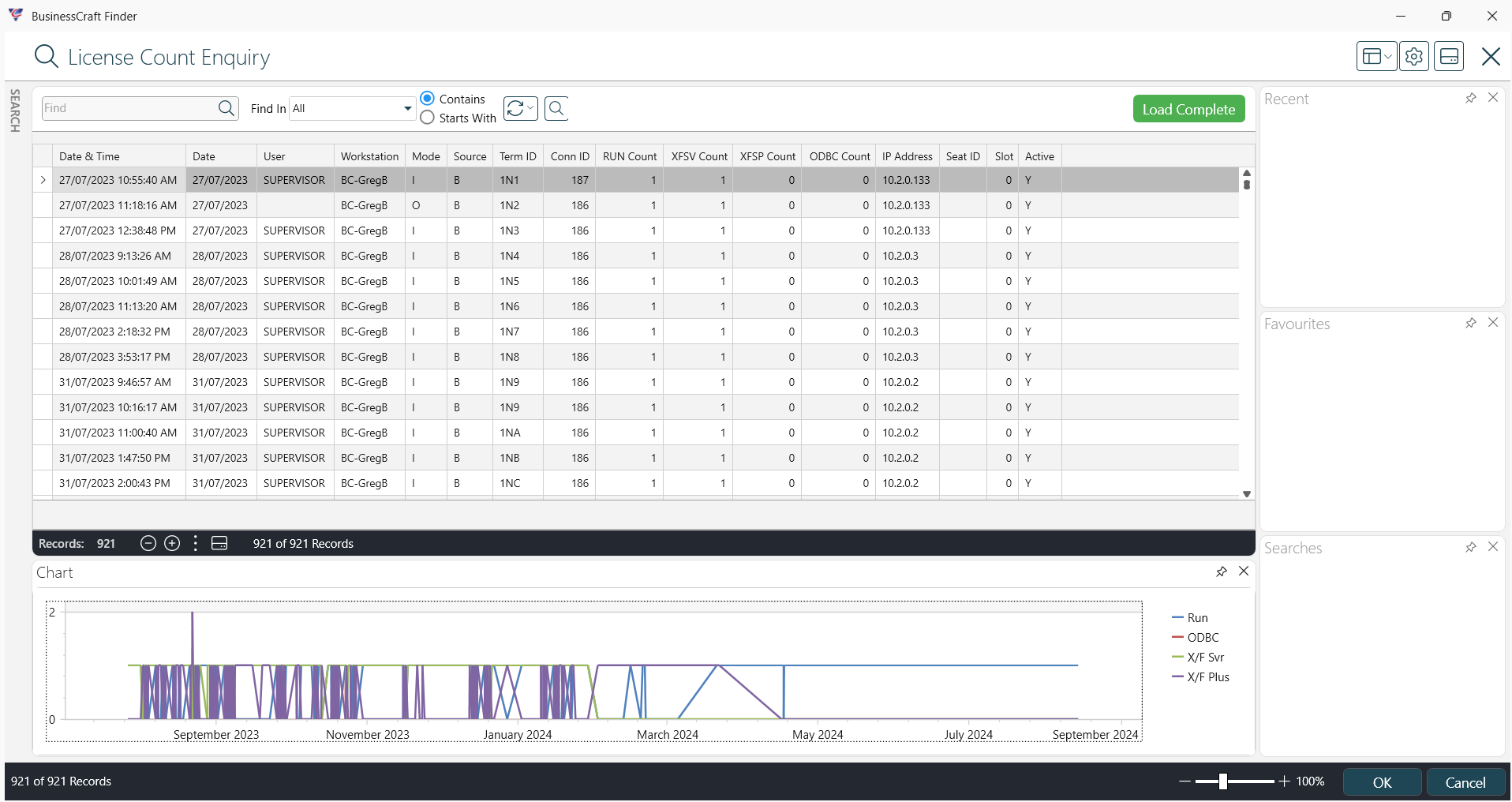The image size is (1512, 802).
Task: Select the Contains radio button
Action: coord(427,99)
